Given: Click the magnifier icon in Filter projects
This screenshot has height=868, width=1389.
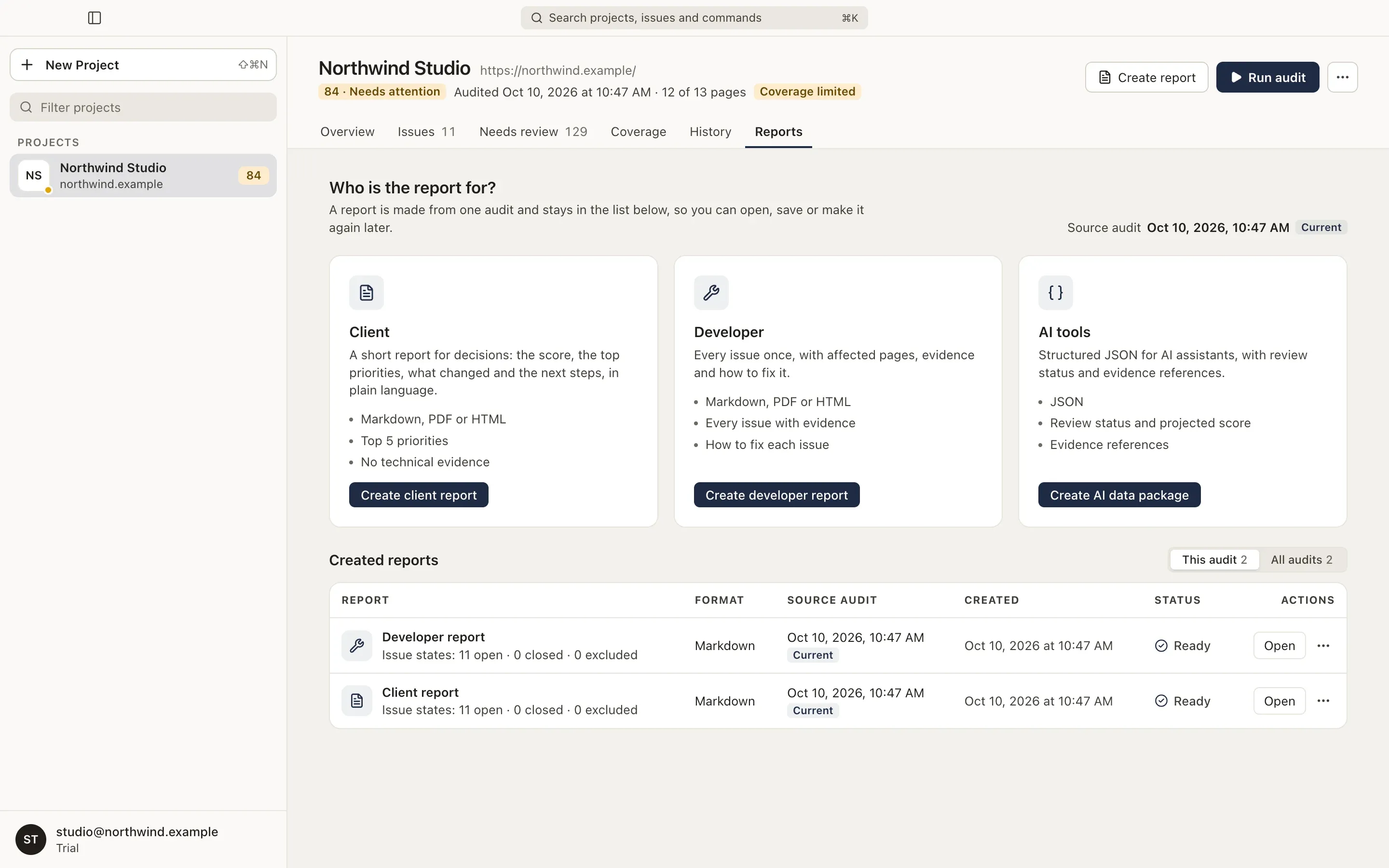Looking at the screenshot, I should [26, 108].
